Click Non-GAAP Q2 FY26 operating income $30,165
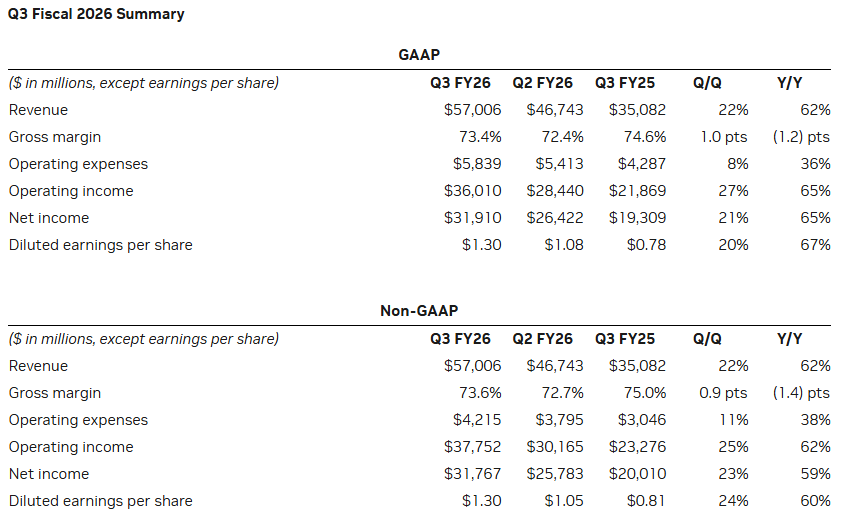This screenshot has width=858, height=514. click(555, 447)
